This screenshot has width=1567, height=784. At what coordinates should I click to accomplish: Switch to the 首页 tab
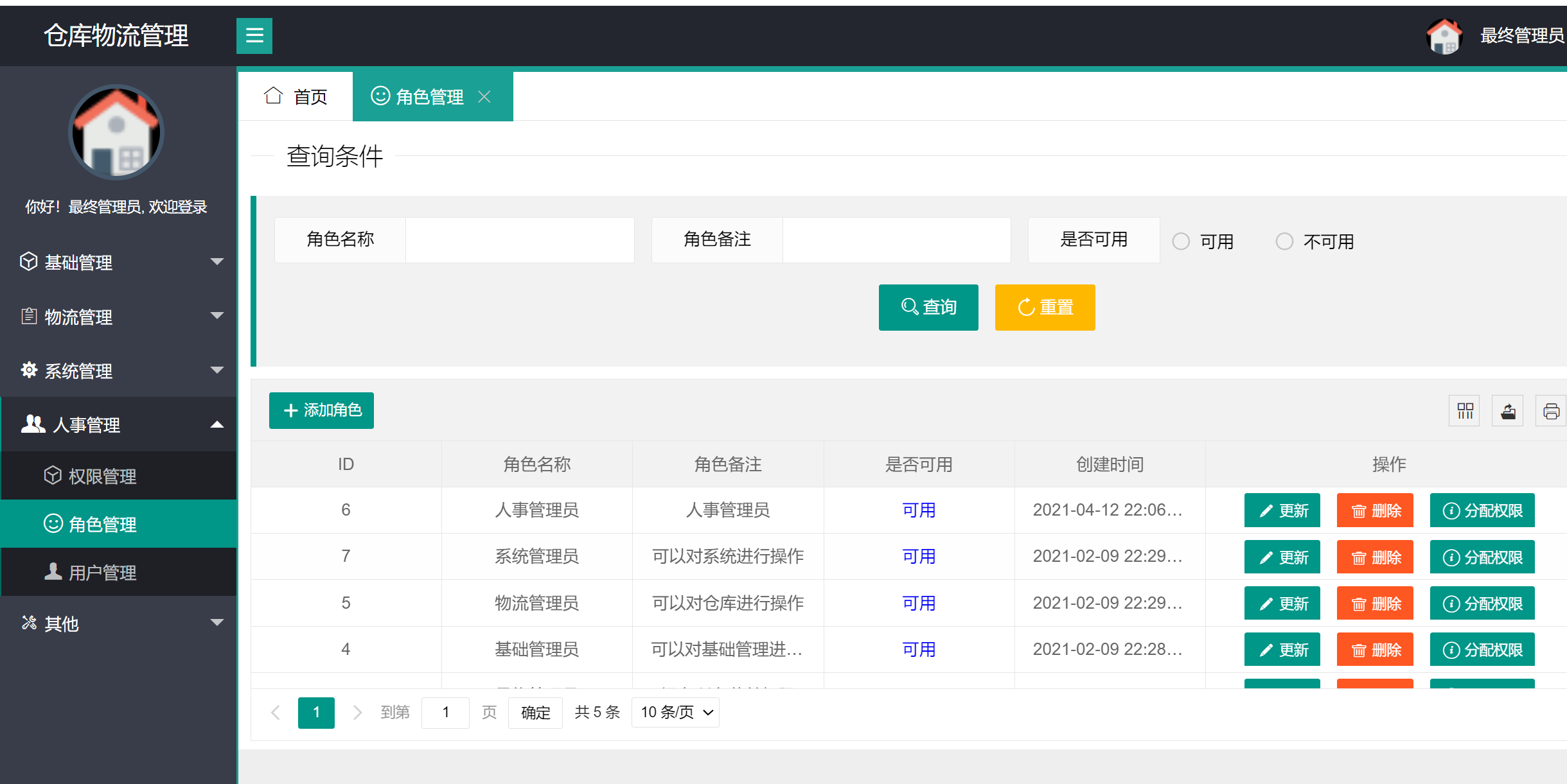pyautogui.click(x=296, y=96)
